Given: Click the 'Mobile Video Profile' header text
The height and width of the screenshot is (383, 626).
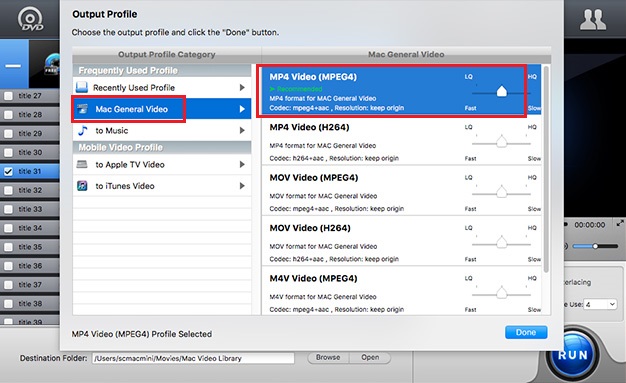Looking at the screenshot, I should [x=121, y=147].
